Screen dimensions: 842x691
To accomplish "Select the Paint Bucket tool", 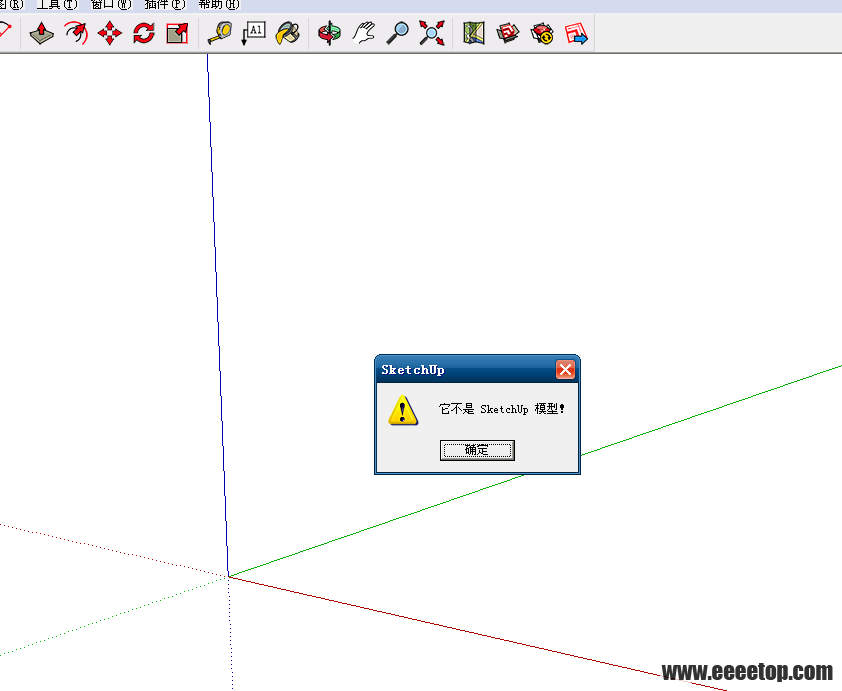I will click(x=288, y=33).
